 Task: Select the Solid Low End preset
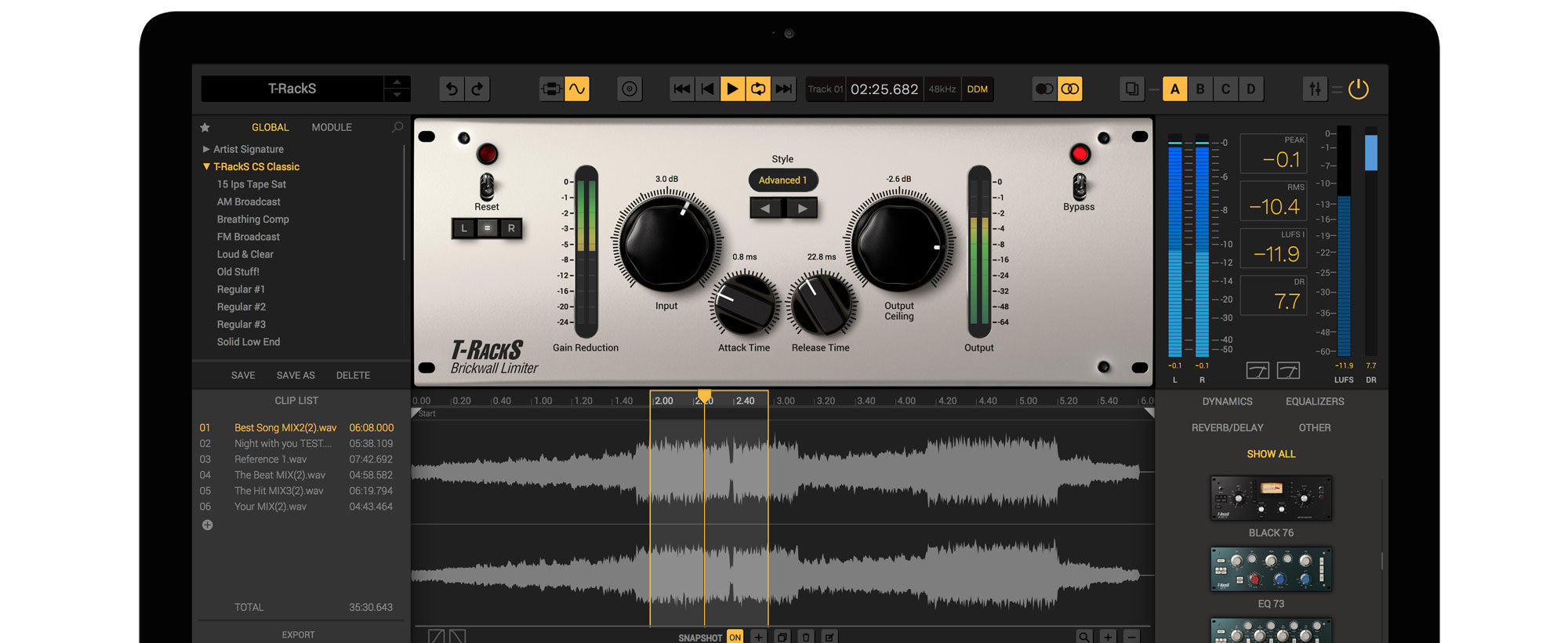click(x=249, y=342)
